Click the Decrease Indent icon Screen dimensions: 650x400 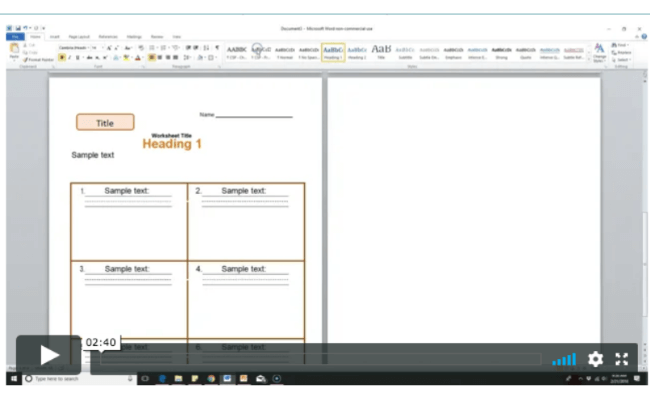click(189, 48)
